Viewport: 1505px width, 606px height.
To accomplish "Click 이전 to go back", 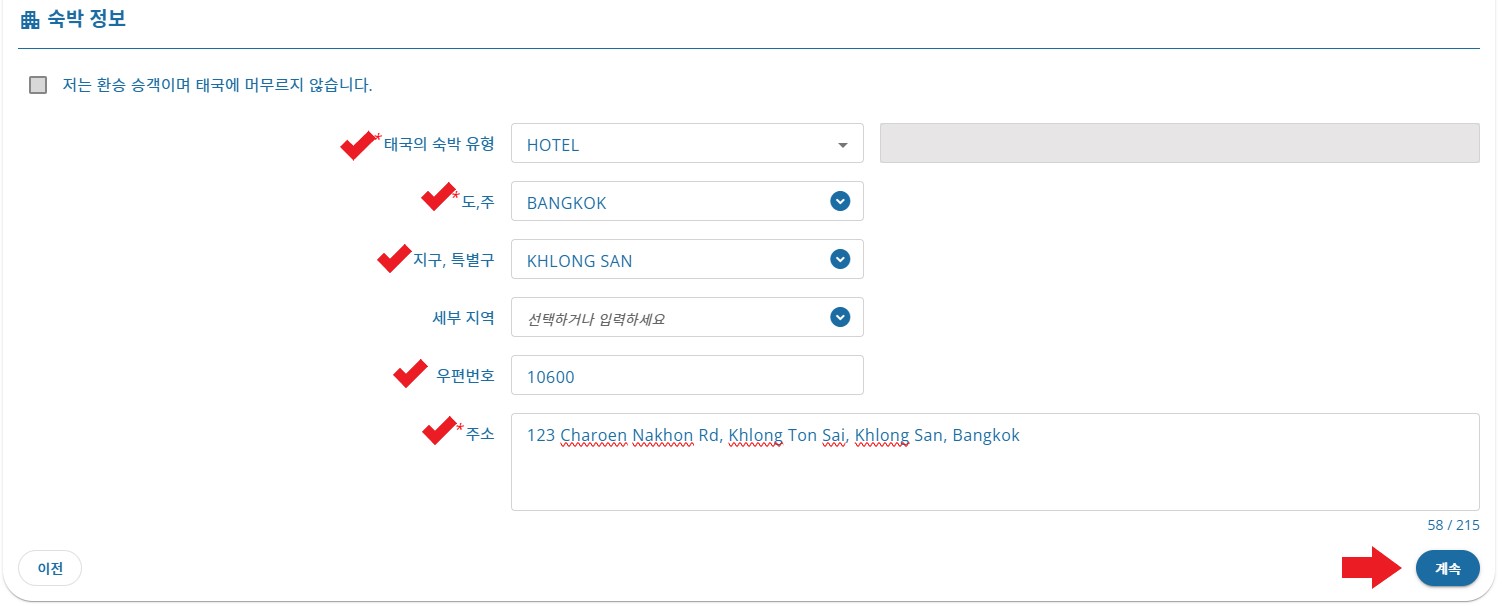I will click(x=50, y=568).
